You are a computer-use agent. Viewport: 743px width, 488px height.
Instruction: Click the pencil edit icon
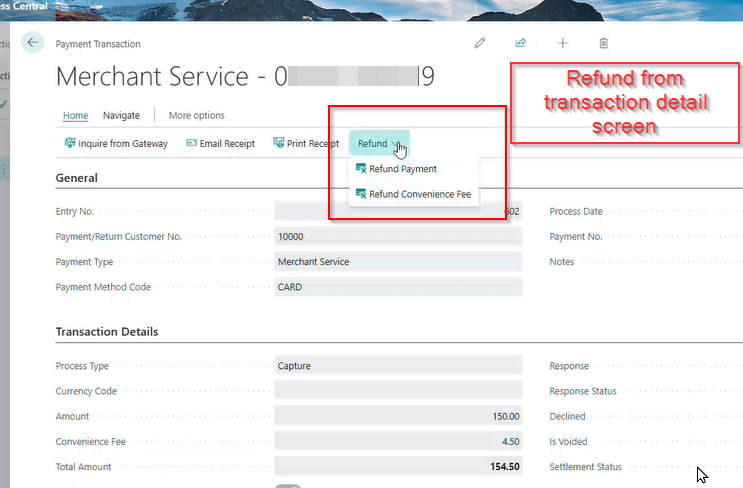pyautogui.click(x=480, y=43)
